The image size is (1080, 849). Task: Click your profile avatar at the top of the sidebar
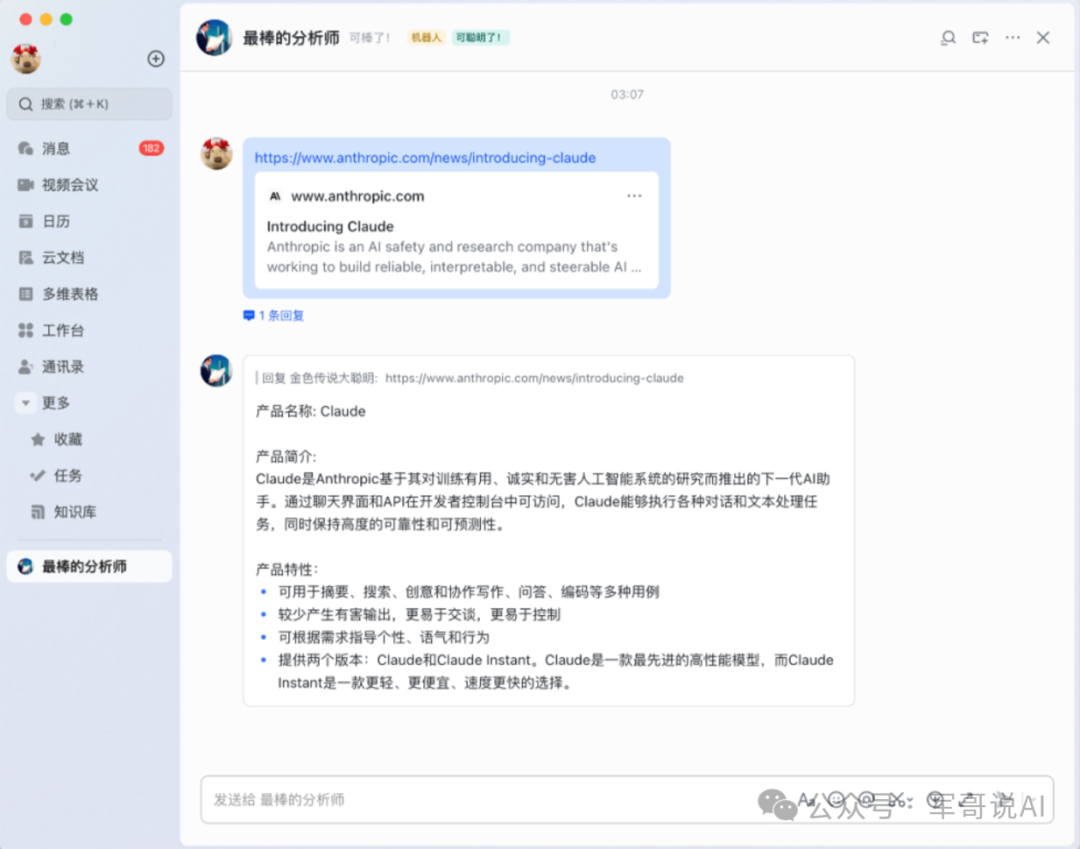(26, 59)
